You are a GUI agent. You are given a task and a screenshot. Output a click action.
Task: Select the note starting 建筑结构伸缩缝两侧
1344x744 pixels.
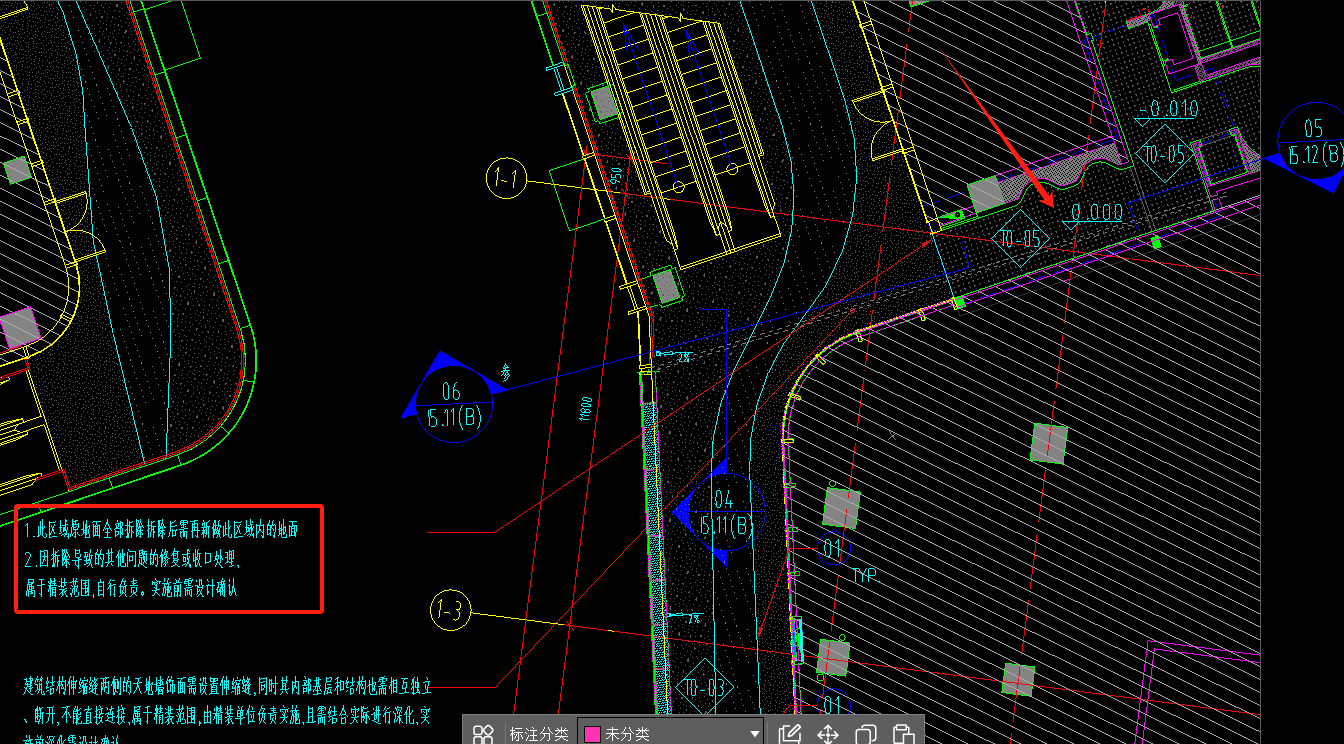click(227, 687)
